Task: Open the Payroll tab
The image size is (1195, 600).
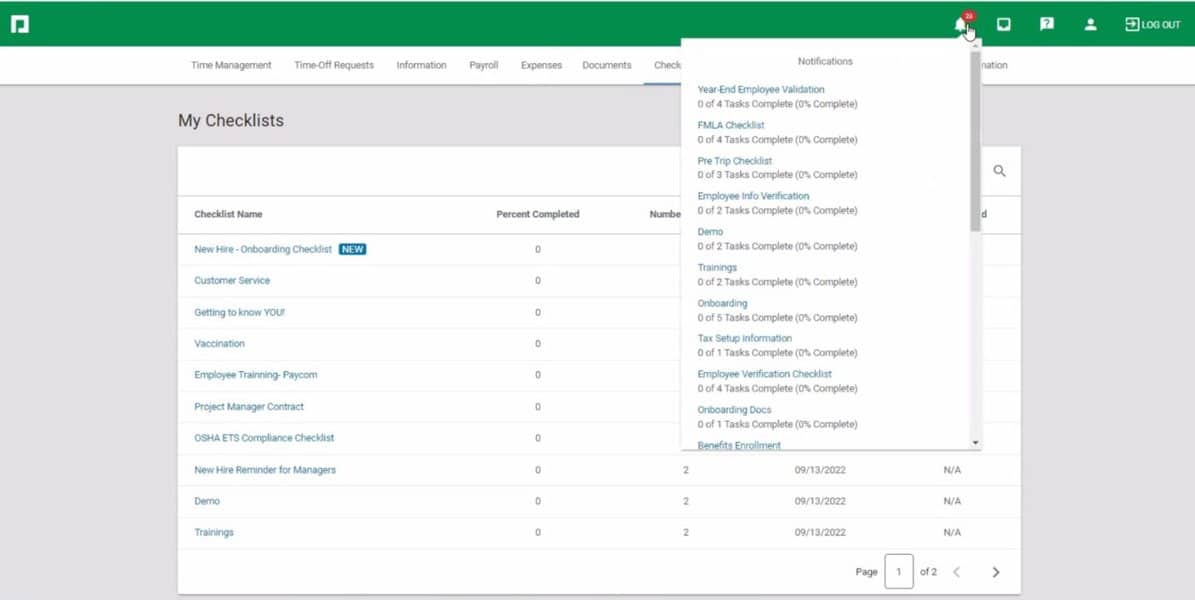Action: [484, 65]
